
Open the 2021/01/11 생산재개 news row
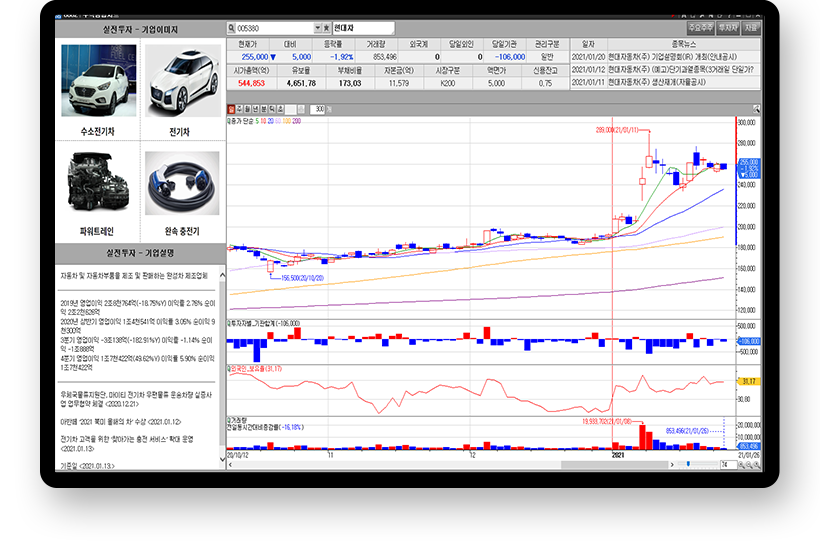pyautogui.click(x=665, y=82)
